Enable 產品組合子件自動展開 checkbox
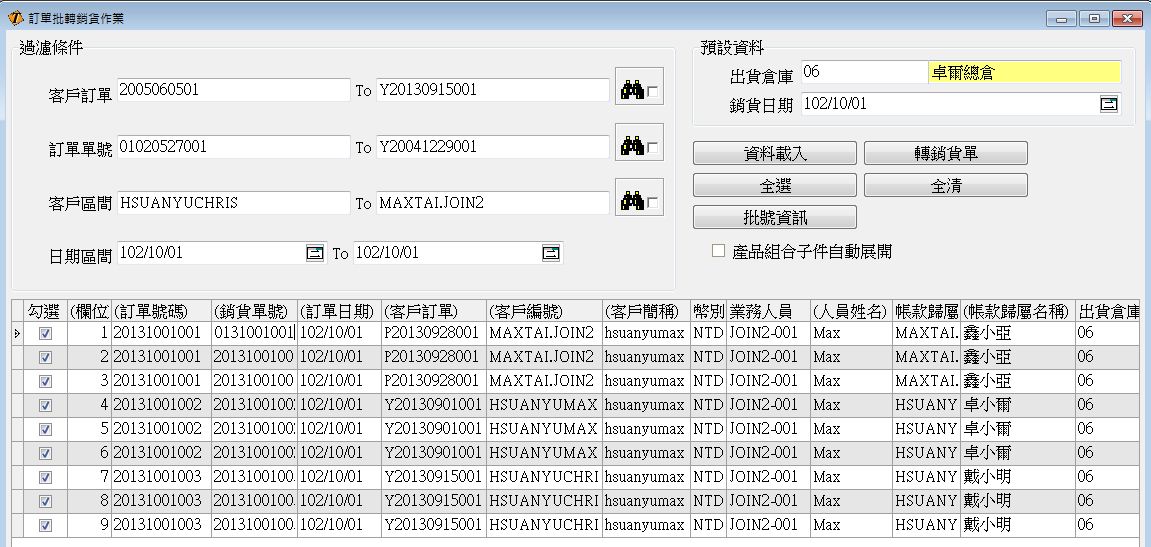Image resolution: width=1151 pixels, height=547 pixels. click(718, 252)
